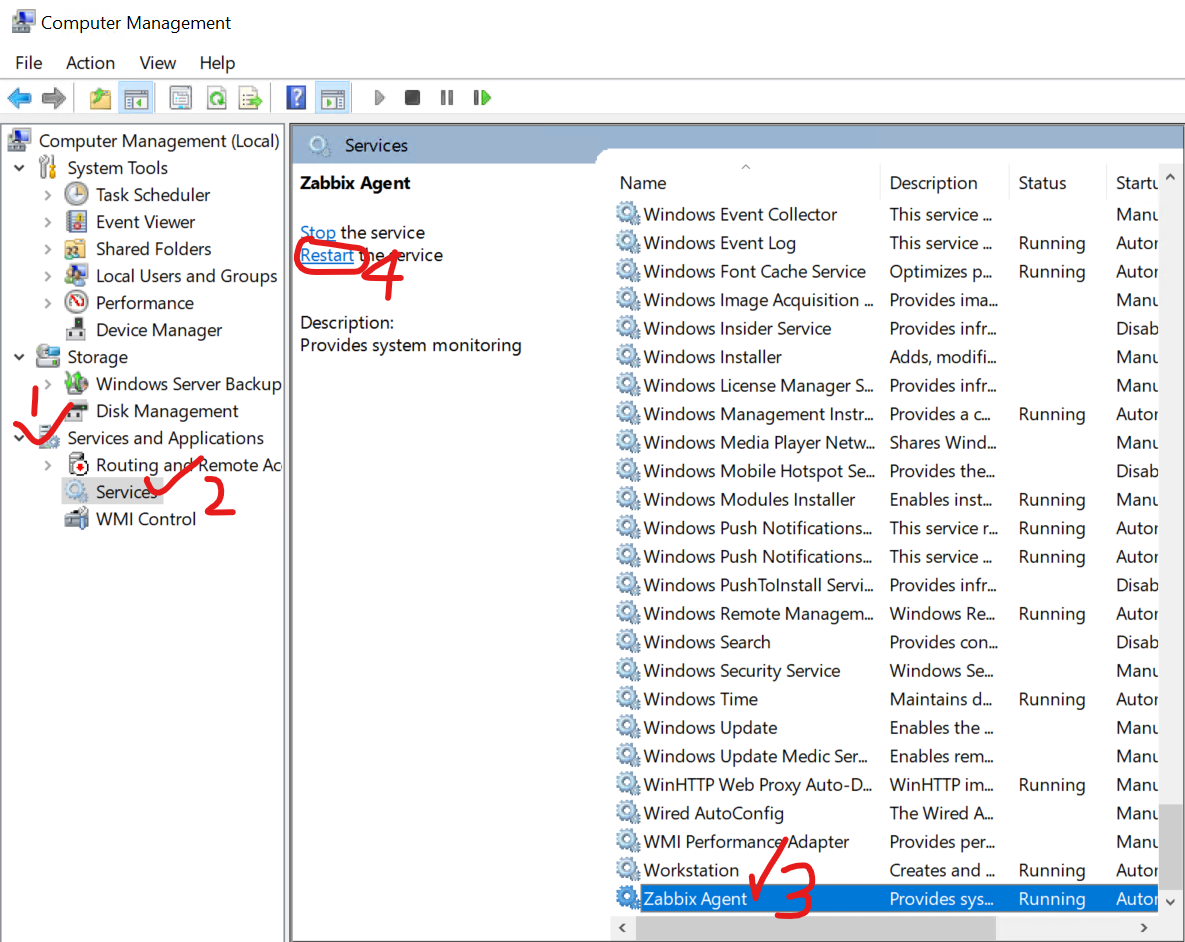This screenshot has height=942, width=1185.
Task: Select Routing and Remote Access node
Action: pos(189,465)
